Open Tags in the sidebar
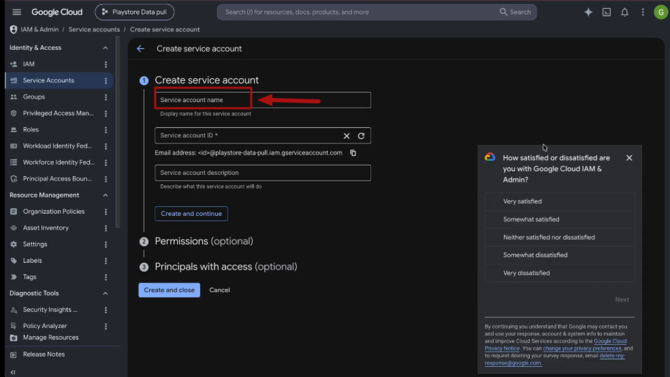 pyautogui.click(x=29, y=277)
